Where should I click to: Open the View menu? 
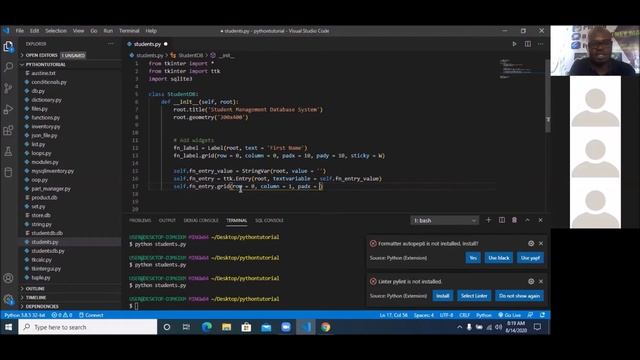click(78, 31)
